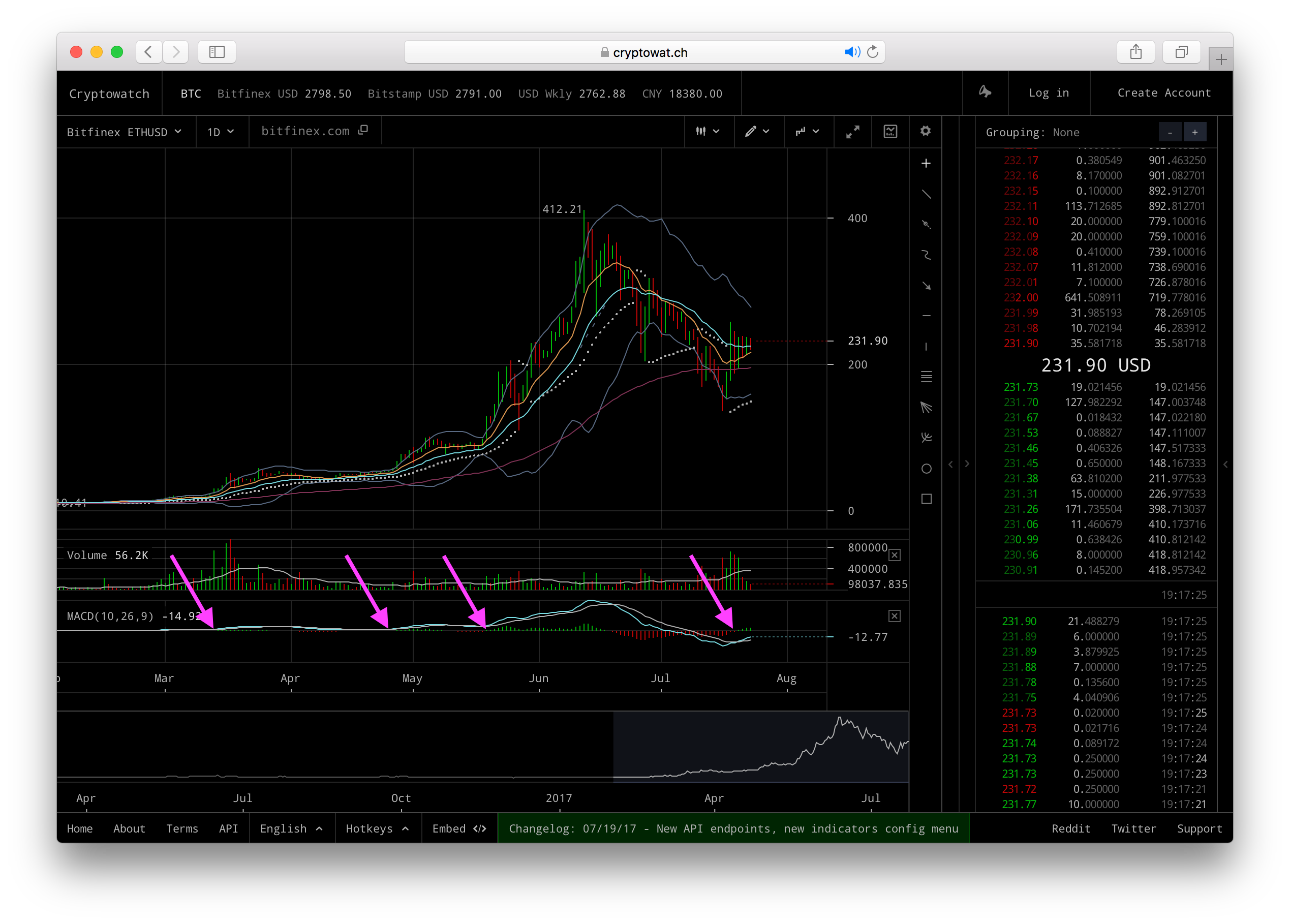Viewport: 1290px width, 924px height.
Task: Go to Home footer link
Action: pos(80,828)
